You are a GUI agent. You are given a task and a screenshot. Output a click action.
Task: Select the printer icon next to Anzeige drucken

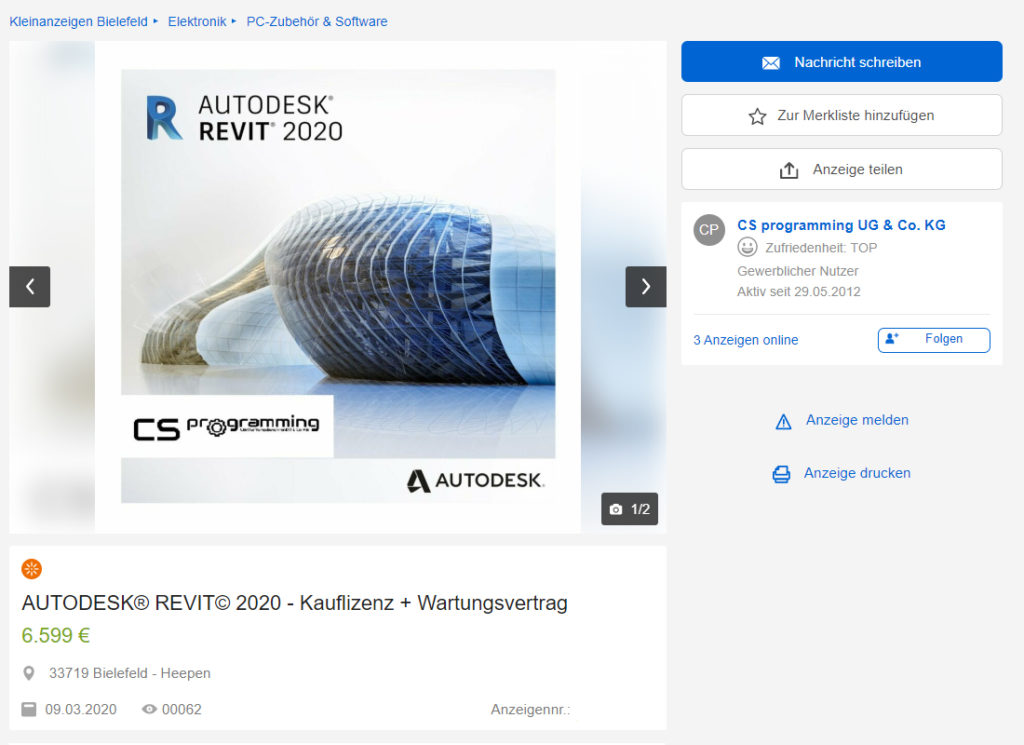pos(781,473)
